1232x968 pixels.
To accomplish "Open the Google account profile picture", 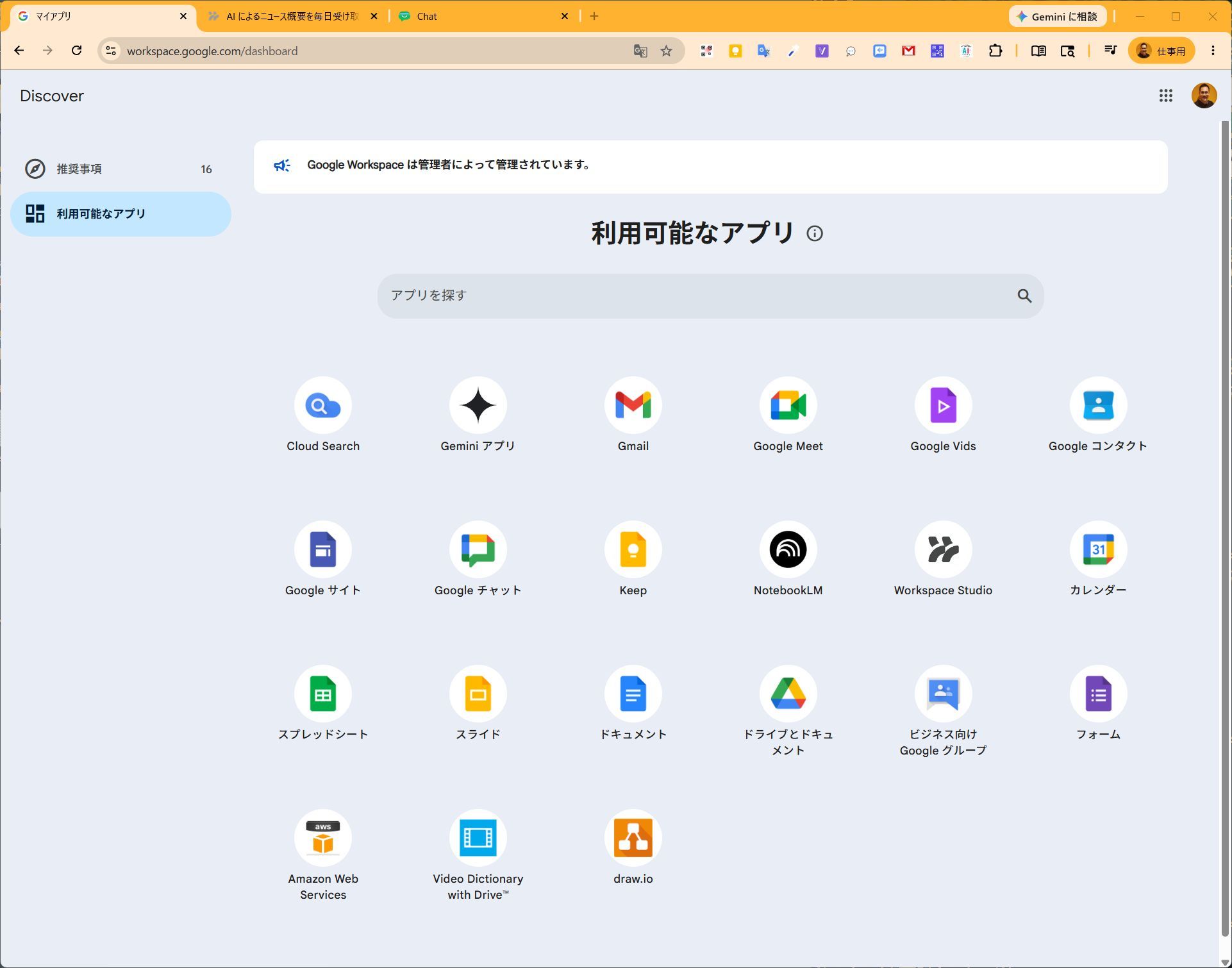I will click(1204, 96).
